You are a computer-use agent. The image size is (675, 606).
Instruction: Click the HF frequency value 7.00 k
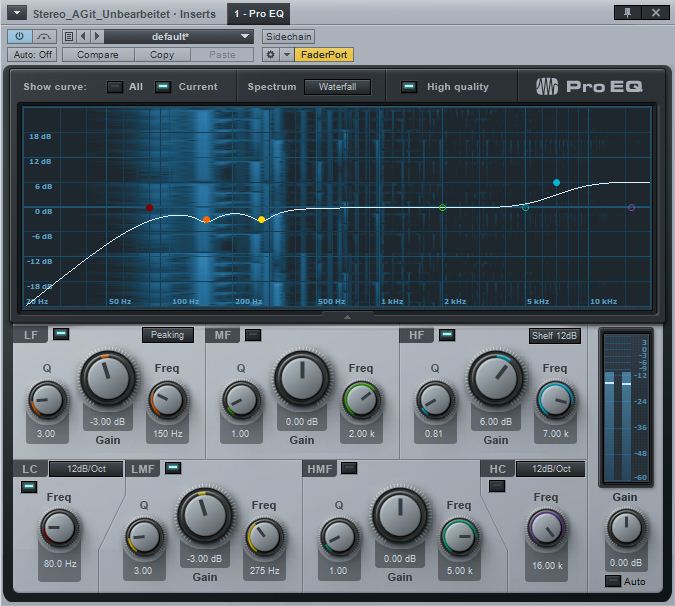[x=555, y=434]
